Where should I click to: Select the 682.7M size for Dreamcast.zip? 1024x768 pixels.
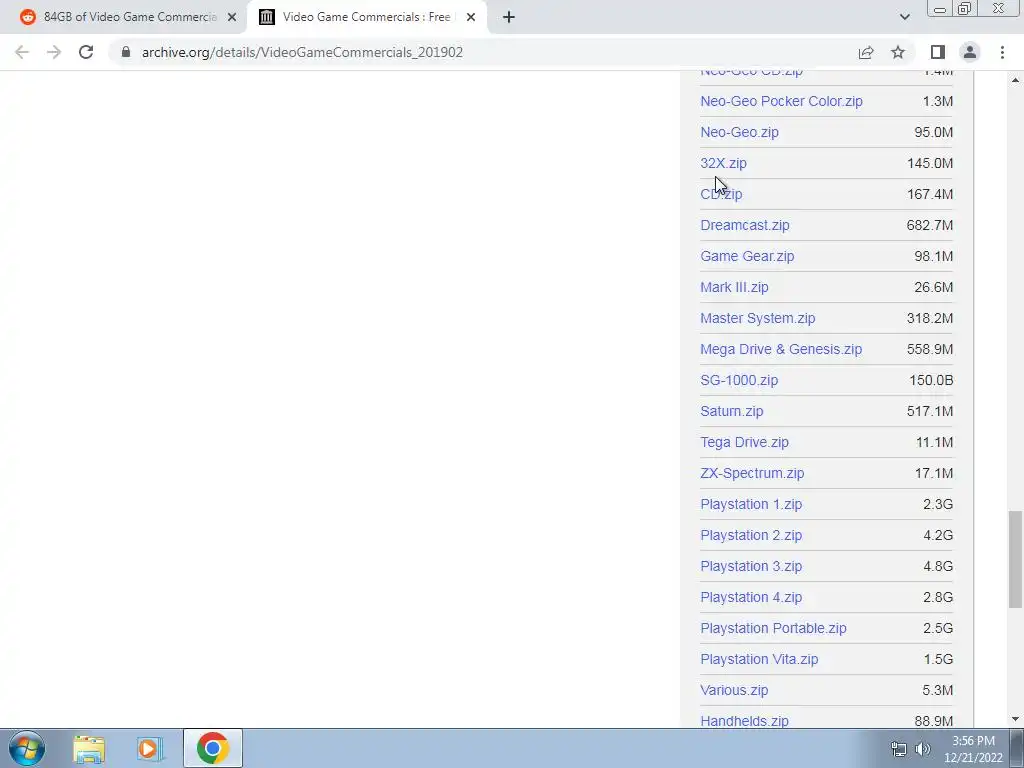(929, 225)
